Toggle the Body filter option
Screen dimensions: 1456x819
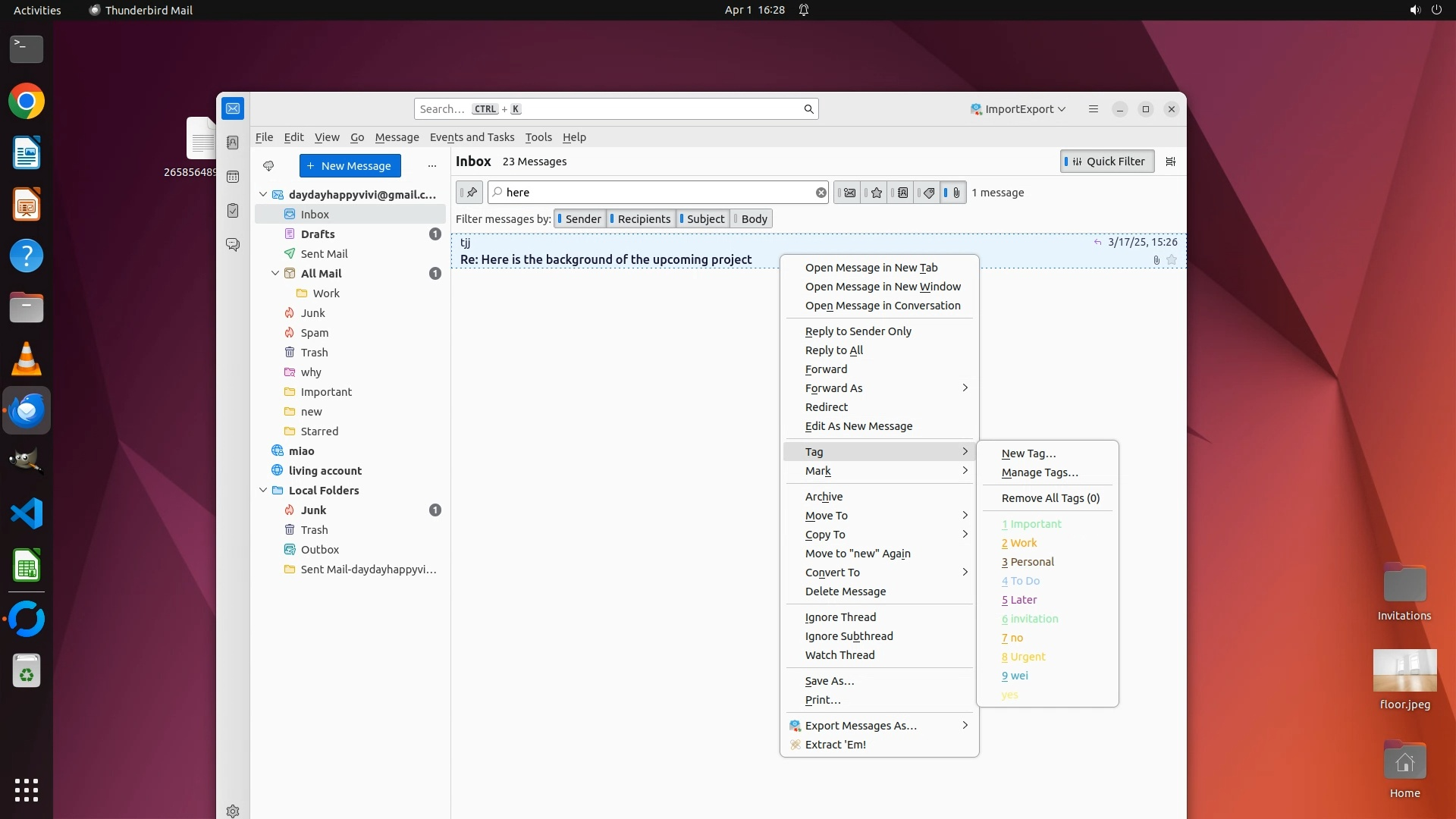752,219
